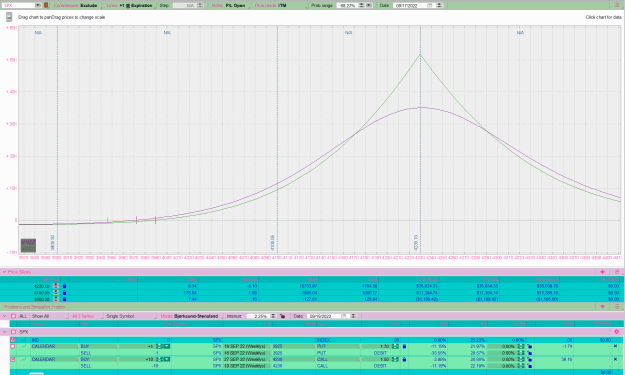This screenshot has height=375, width=625.
Task: Open calendar picker in top Date field
Action: click(430, 6)
